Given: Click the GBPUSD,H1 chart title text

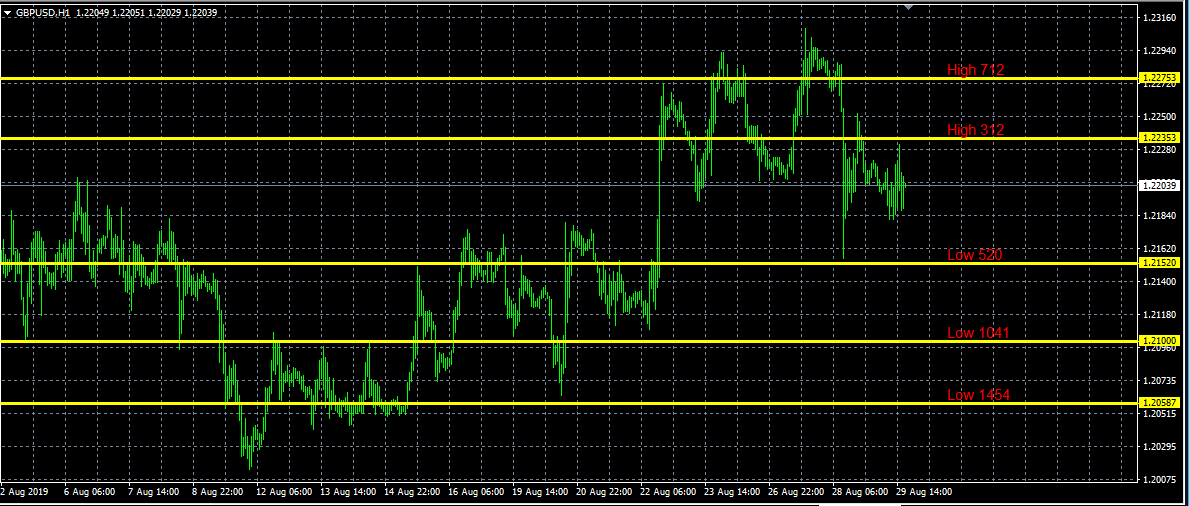Looking at the screenshot, I should pos(42,13).
